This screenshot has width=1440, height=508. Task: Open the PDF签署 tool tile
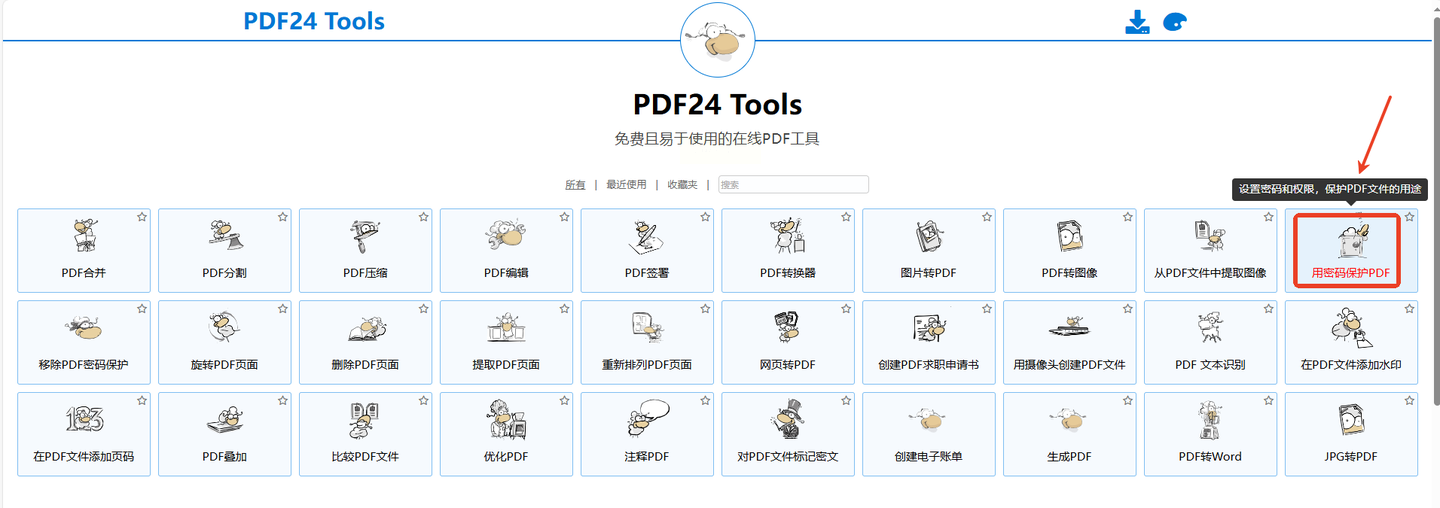[x=648, y=251]
